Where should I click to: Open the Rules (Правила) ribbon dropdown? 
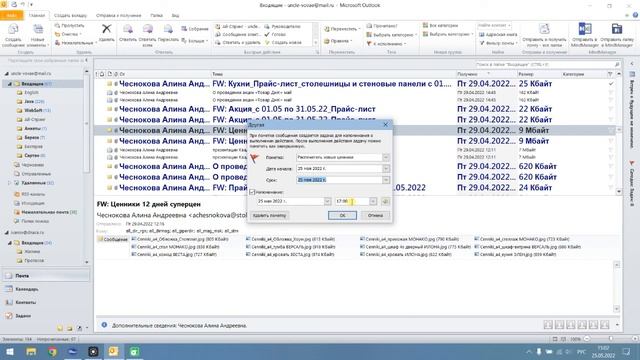(x=338, y=41)
